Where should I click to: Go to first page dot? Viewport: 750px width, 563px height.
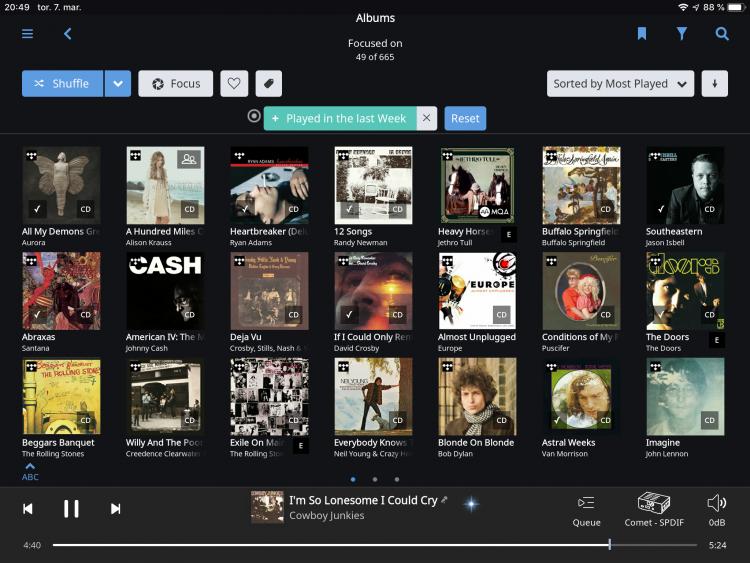(x=353, y=479)
